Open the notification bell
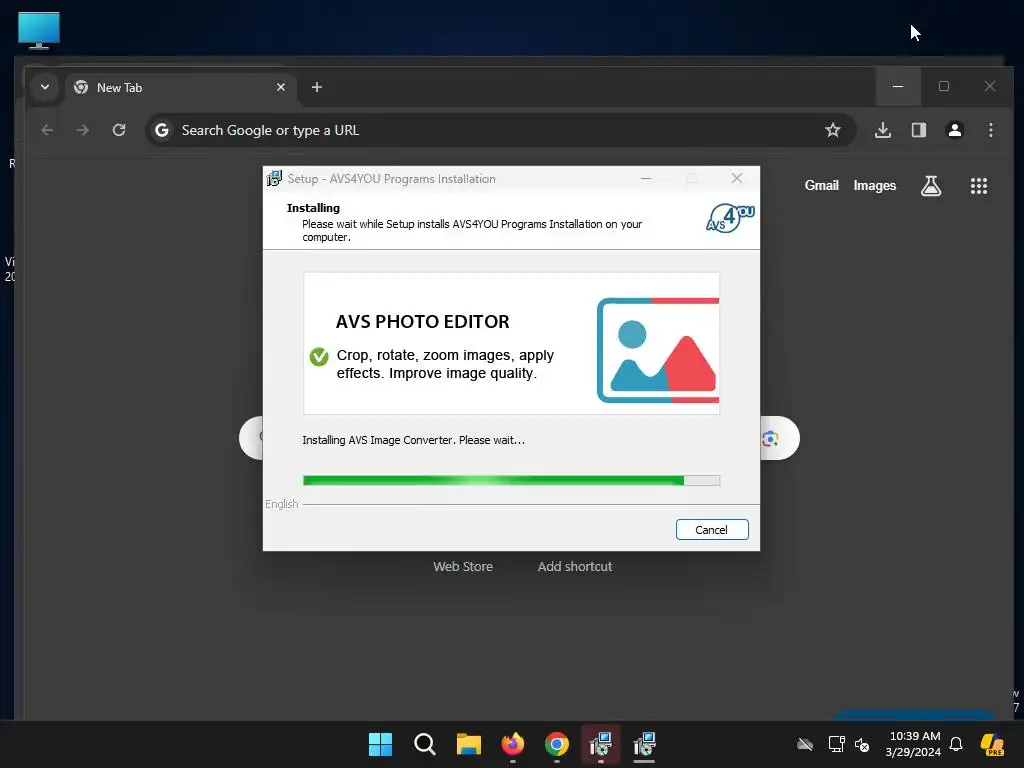The height and width of the screenshot is (768, 1024). [956, 744]
